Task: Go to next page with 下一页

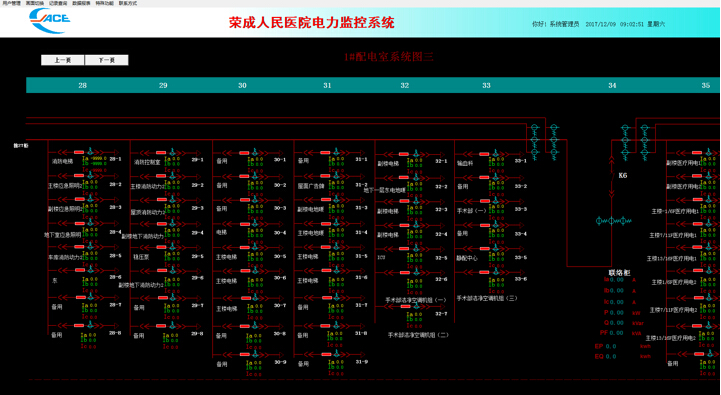Action: [x=107, y=60]
